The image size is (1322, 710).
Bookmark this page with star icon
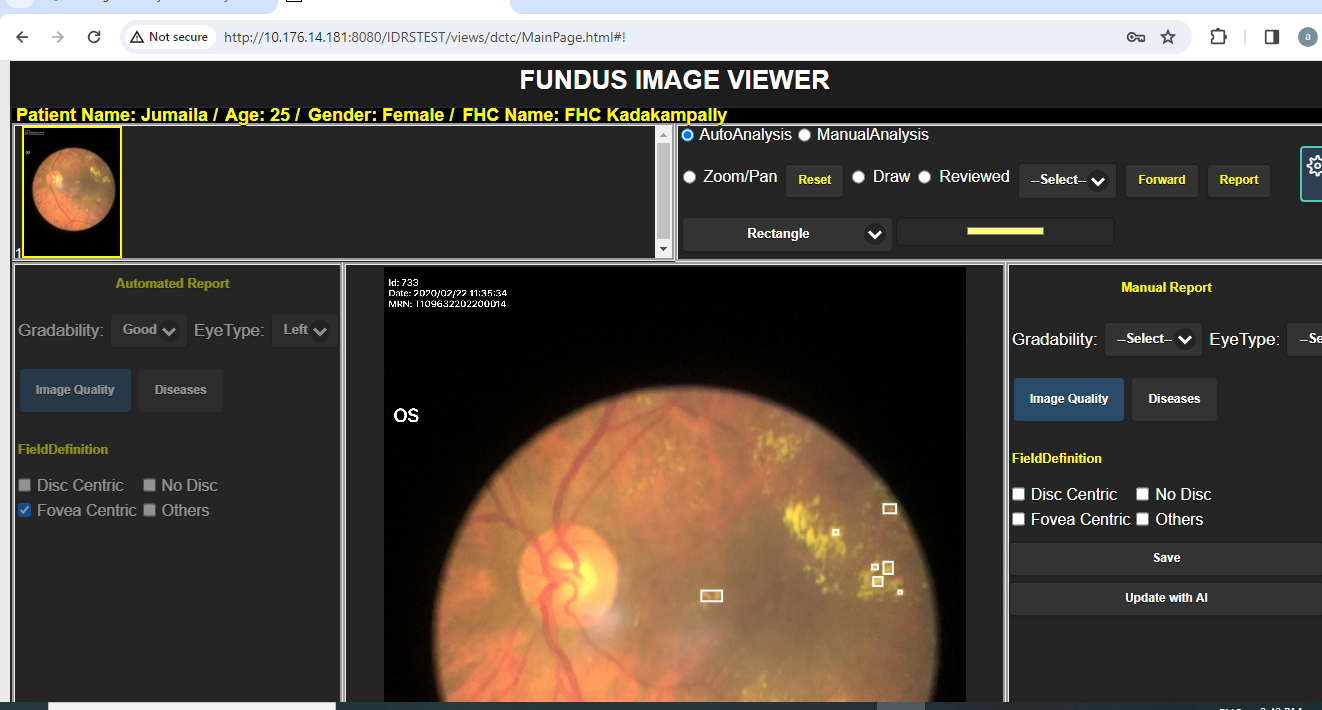(1168, 37)
